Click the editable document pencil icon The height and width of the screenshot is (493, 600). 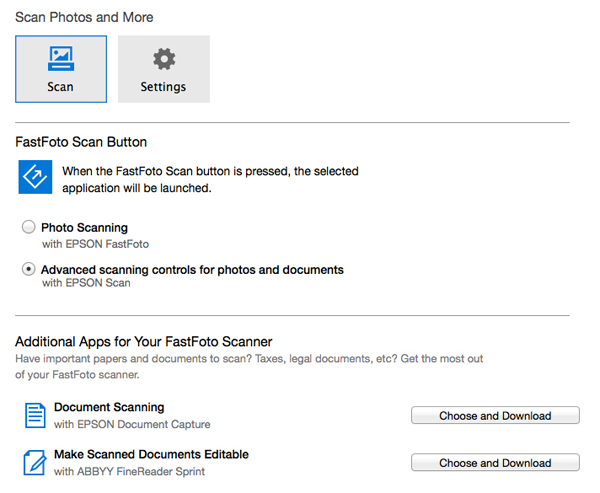[x=35, y=462]
